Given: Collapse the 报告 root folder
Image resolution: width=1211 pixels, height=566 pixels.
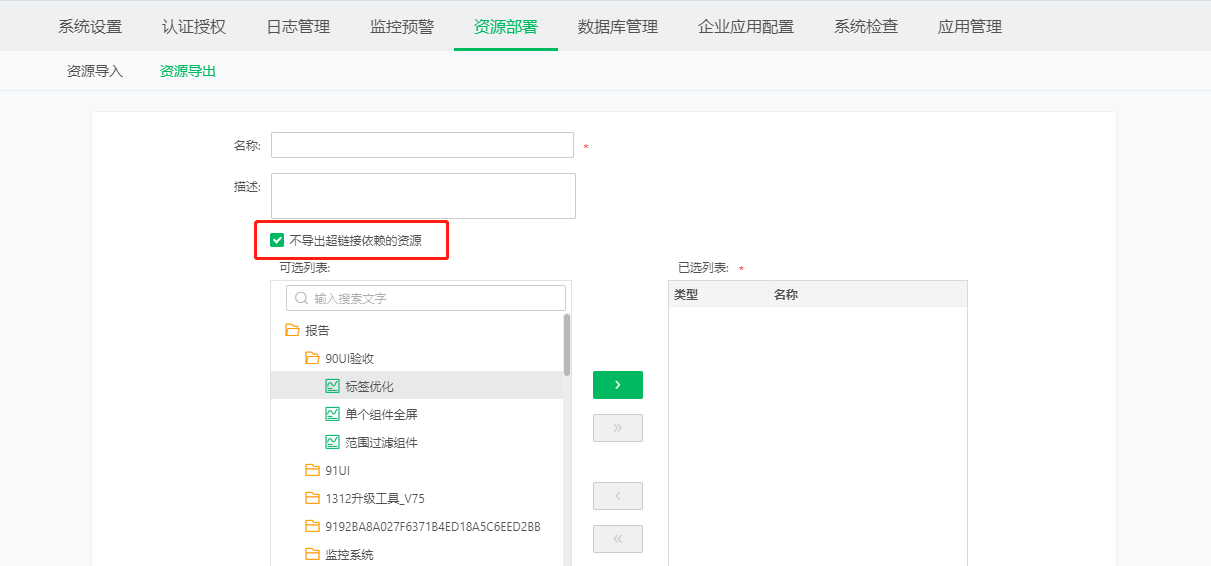Looking at the screenshot, I should pos(292,330).
